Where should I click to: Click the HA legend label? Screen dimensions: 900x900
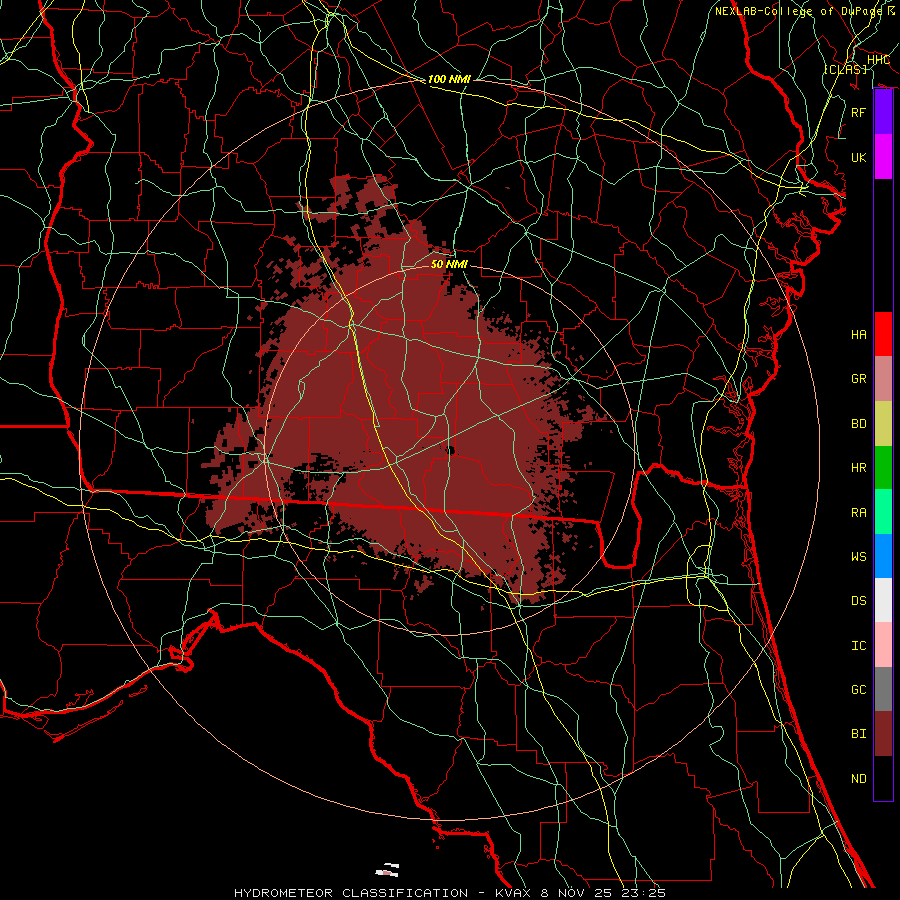[x=859, y=335]
